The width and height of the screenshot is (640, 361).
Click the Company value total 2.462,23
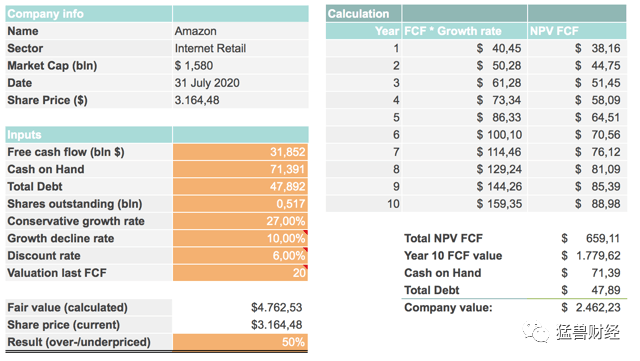point(591,308)
